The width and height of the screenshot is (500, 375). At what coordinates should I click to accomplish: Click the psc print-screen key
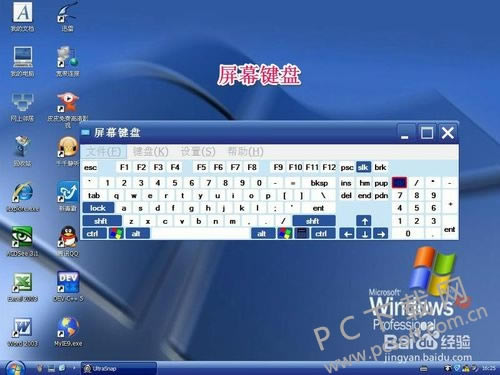click(x=347, y=167)
